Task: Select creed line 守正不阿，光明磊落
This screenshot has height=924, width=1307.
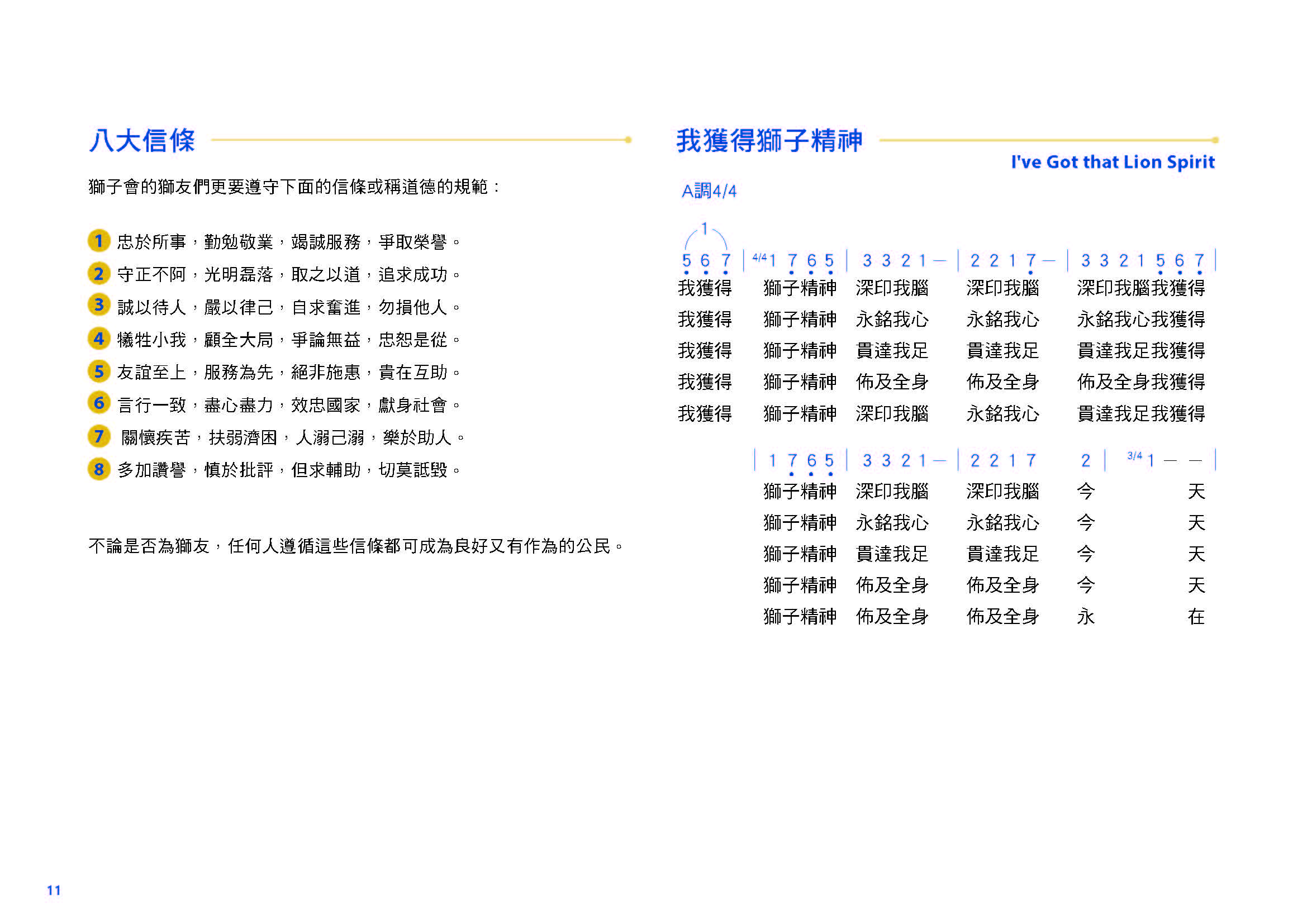Action: point(288,274)
